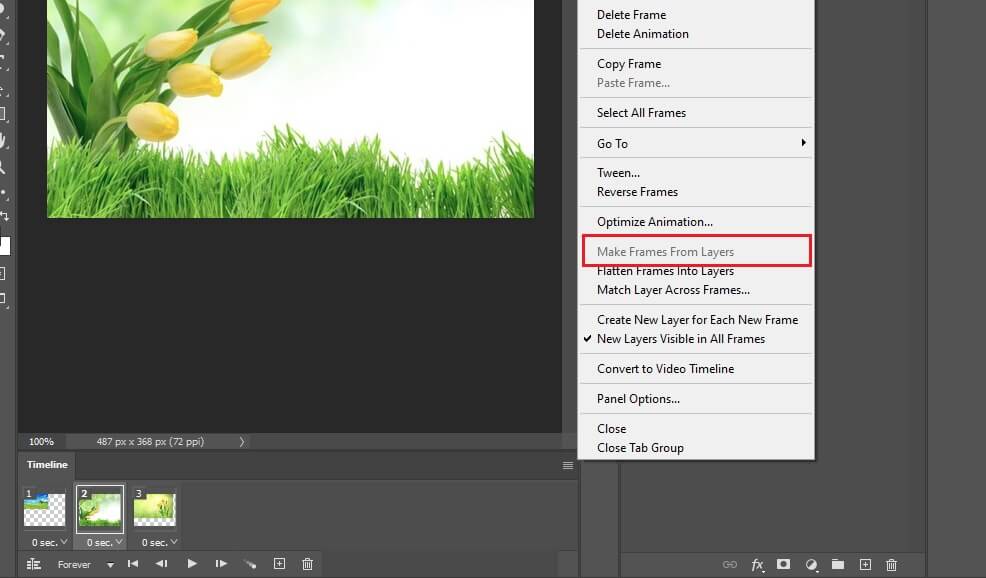Add a new animation frame

pos(279,564)
